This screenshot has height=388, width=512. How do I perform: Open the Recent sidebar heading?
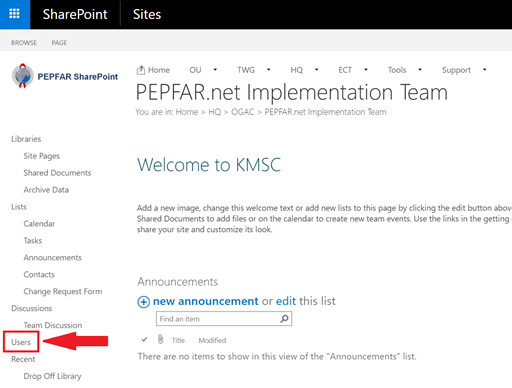coord(23,359)
